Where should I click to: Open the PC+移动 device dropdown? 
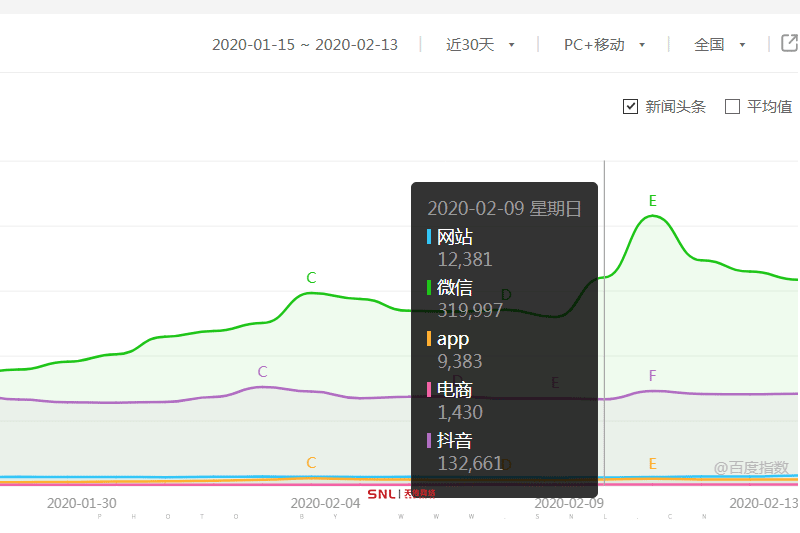pyautogui.click(x=604, y=45)
